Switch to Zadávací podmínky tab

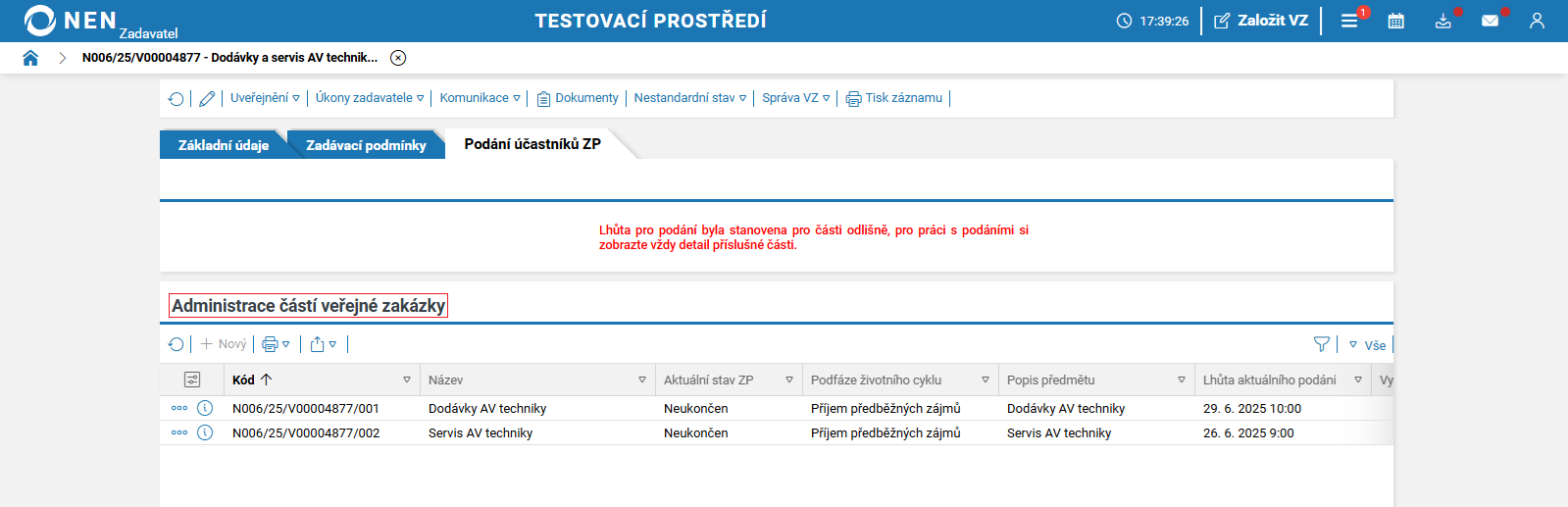pyautogui.click(x=366, y=145)
